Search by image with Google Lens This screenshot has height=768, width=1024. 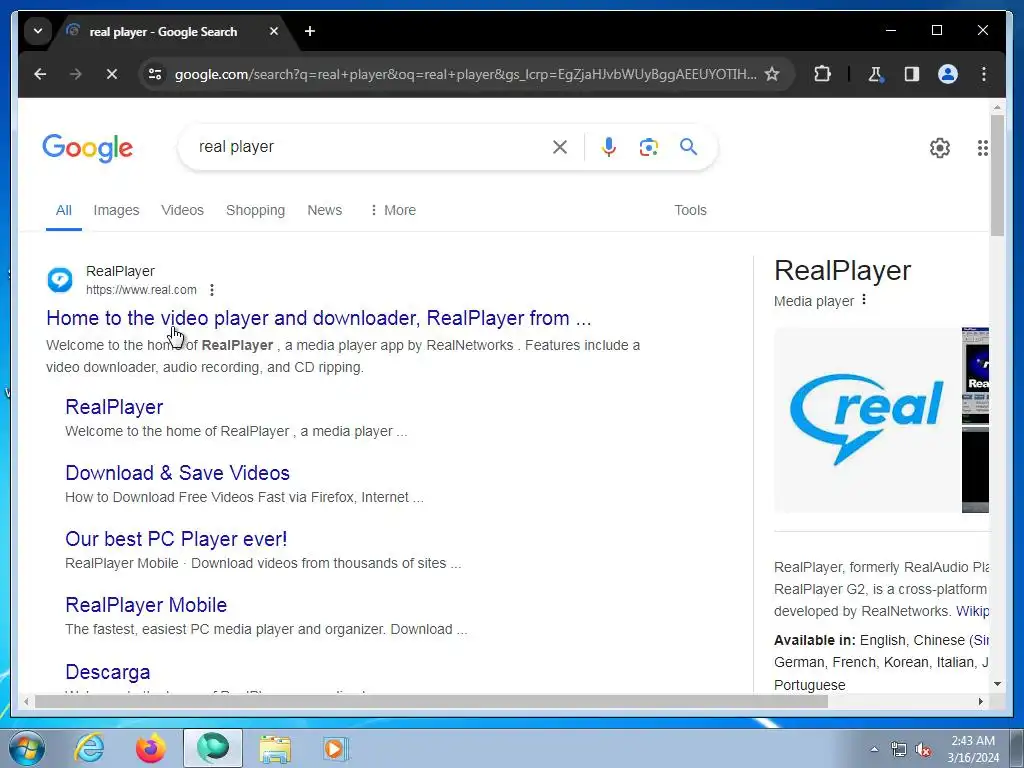click(648, 147)
